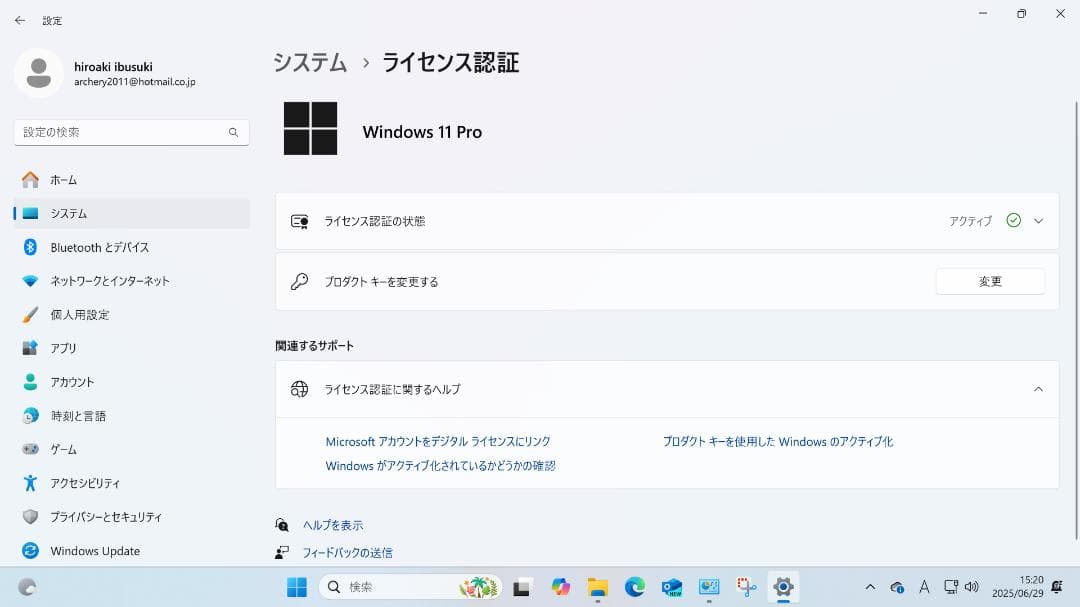The image size is (1080, 607).
Task: Click the magnifier icon in the settings search box
Action: [233, 131]
